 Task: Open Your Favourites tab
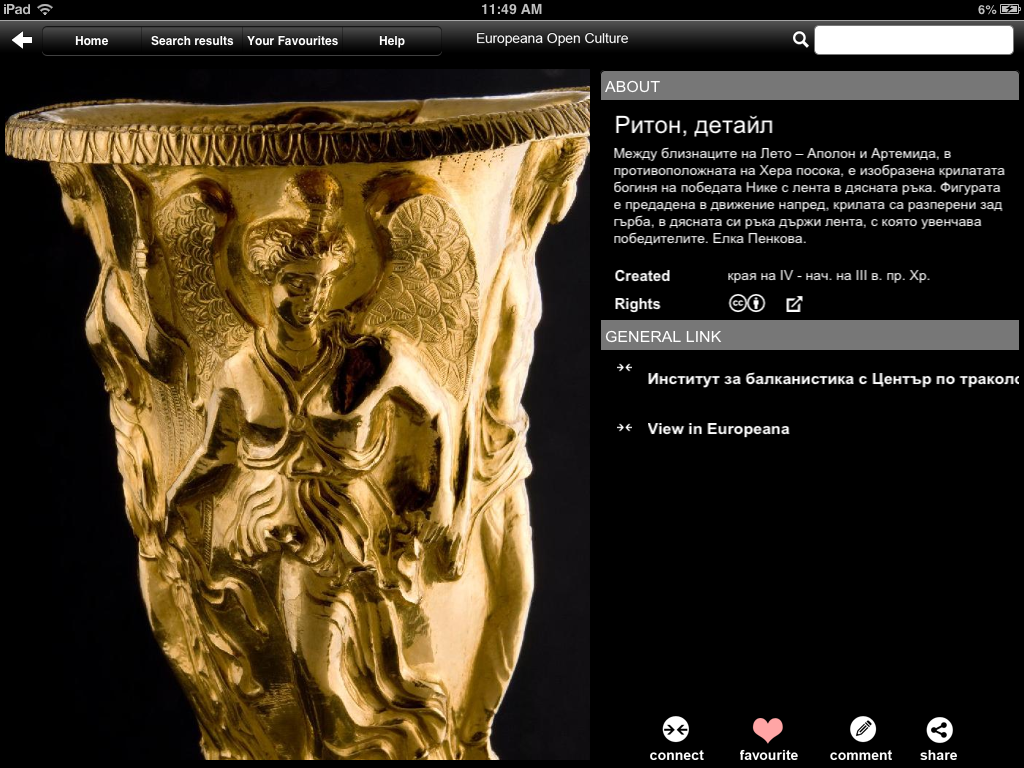[x=293, y=40]
